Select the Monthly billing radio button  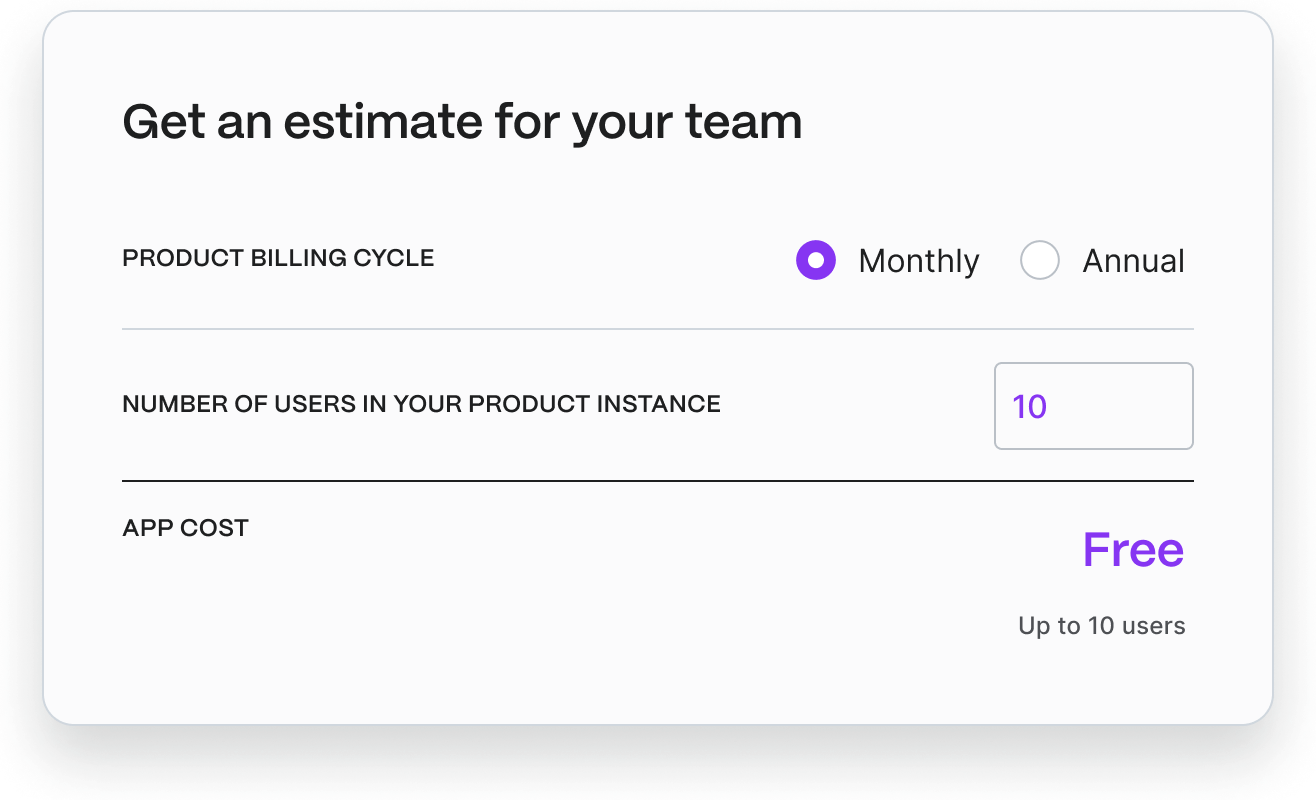(816, 261)
